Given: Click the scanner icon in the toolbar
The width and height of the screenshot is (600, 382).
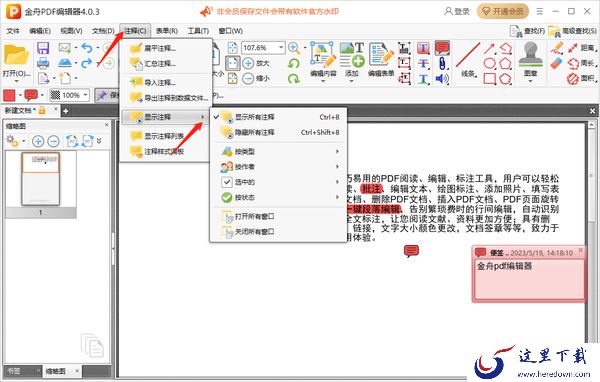Looking at the screenshot, I should (x=65, y=62).
